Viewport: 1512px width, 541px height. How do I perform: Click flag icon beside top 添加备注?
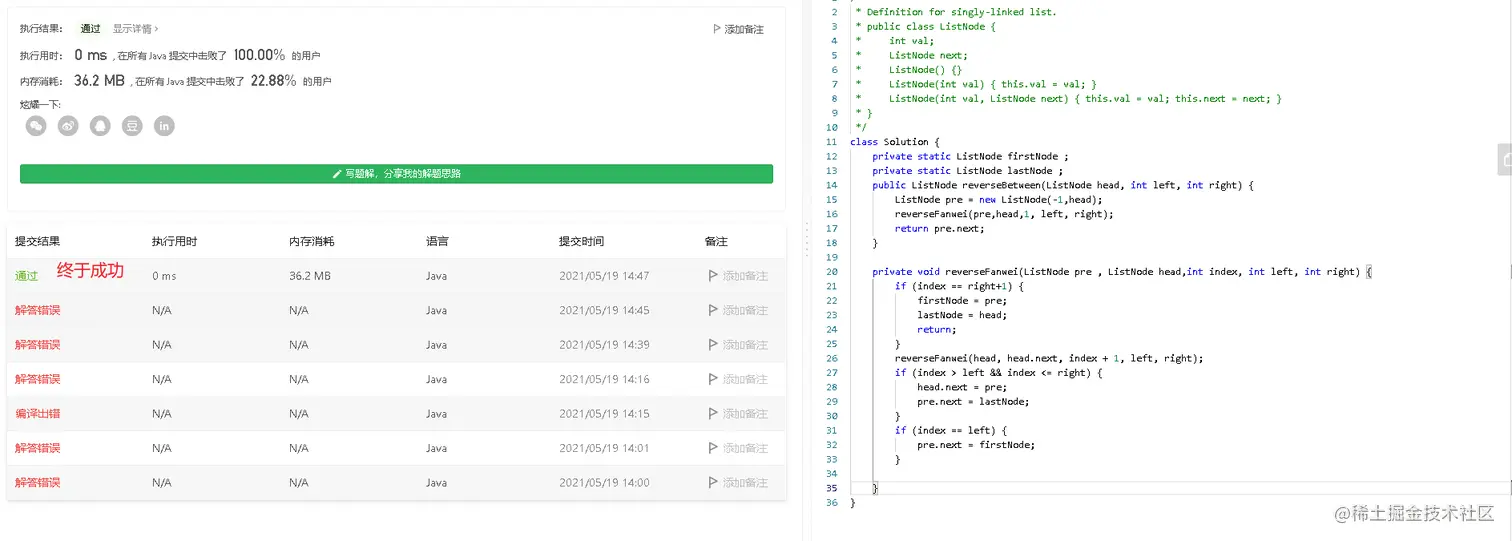pos(717,29)
